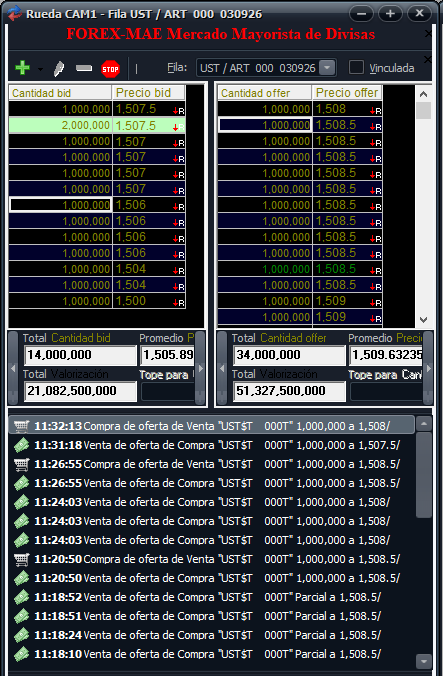This screenshot has width=443, height=676.
Task: Click the offer table scrollbar thumb
Action: coord(424,110)
